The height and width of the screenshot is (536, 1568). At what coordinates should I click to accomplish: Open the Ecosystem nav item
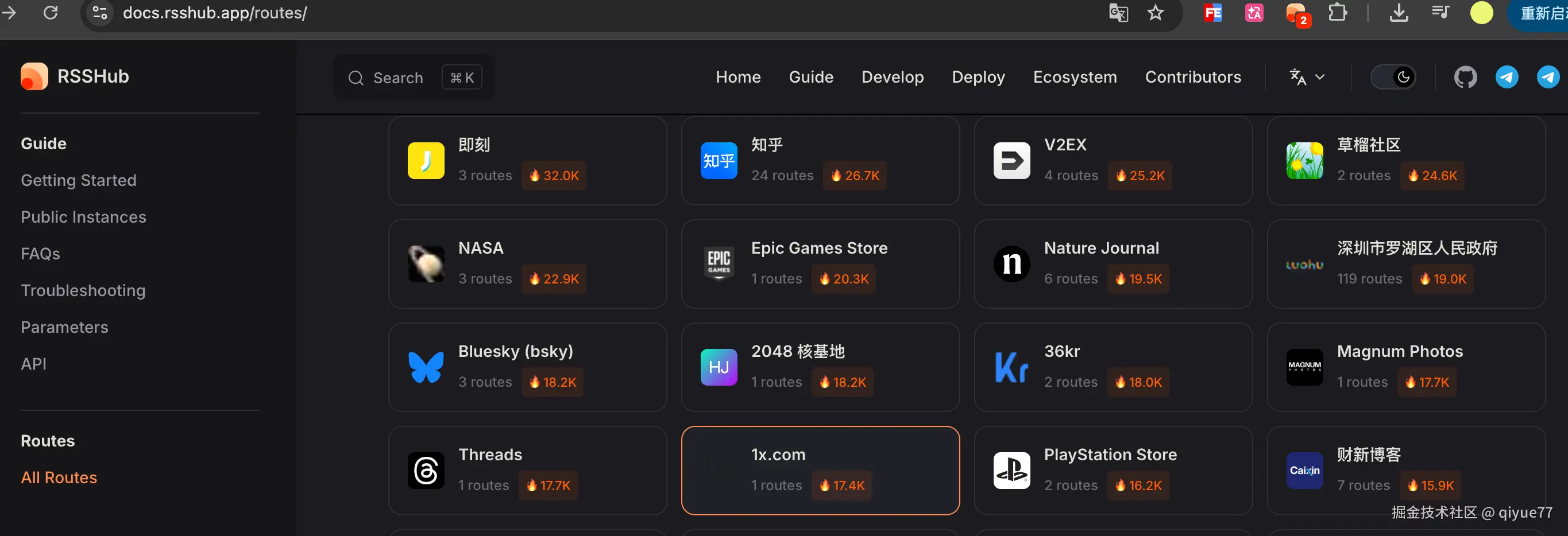[x=1075, y=77]
